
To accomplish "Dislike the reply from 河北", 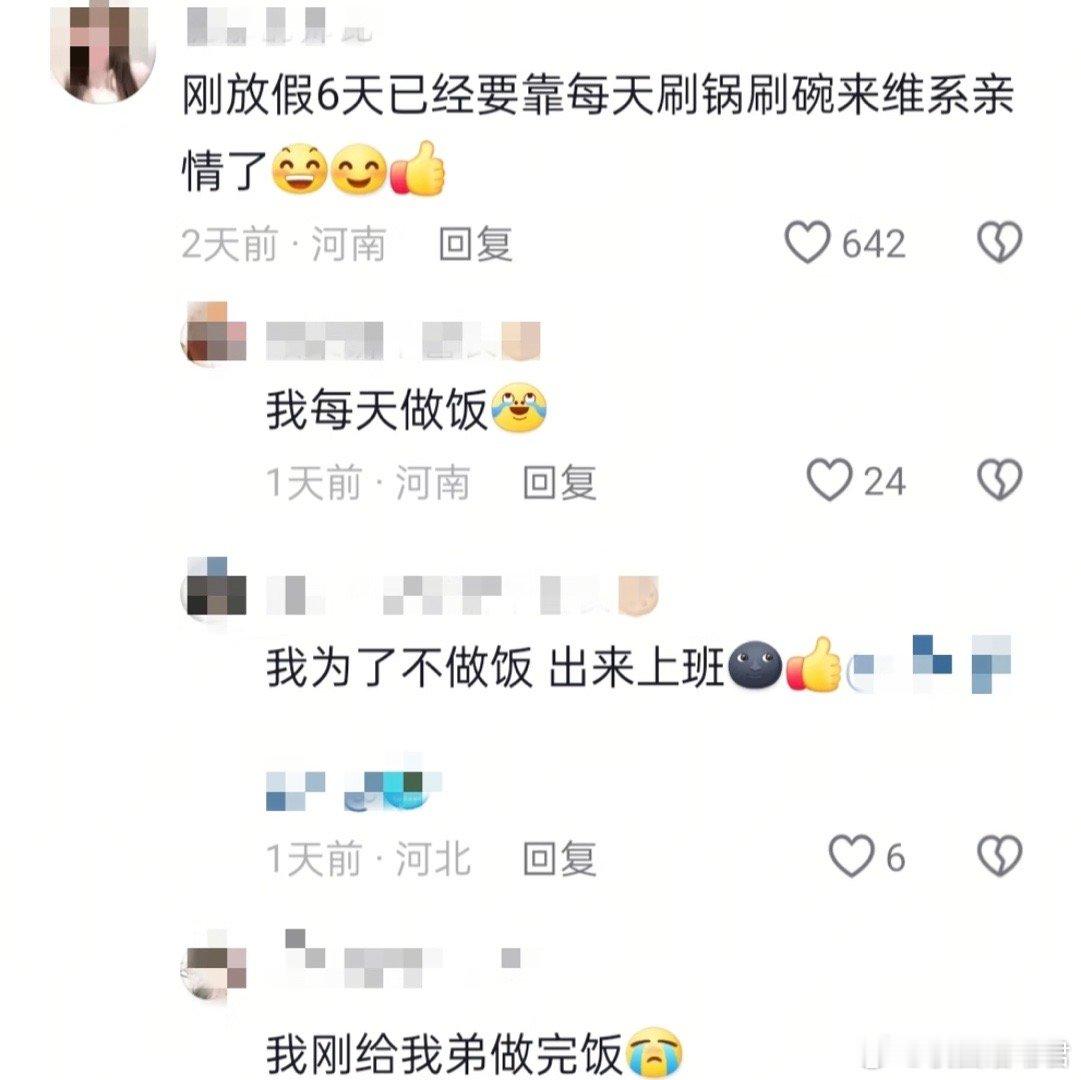I will point(999,856).
